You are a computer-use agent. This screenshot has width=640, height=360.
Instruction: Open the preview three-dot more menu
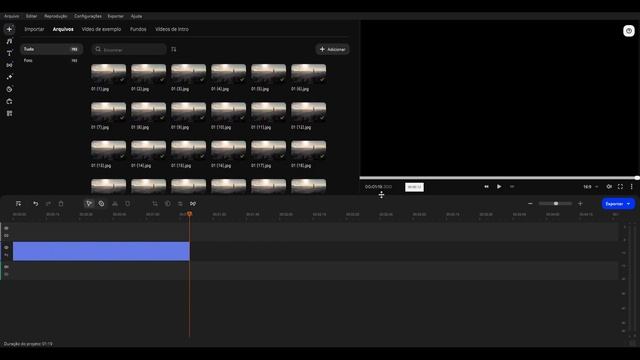(631, 187)
